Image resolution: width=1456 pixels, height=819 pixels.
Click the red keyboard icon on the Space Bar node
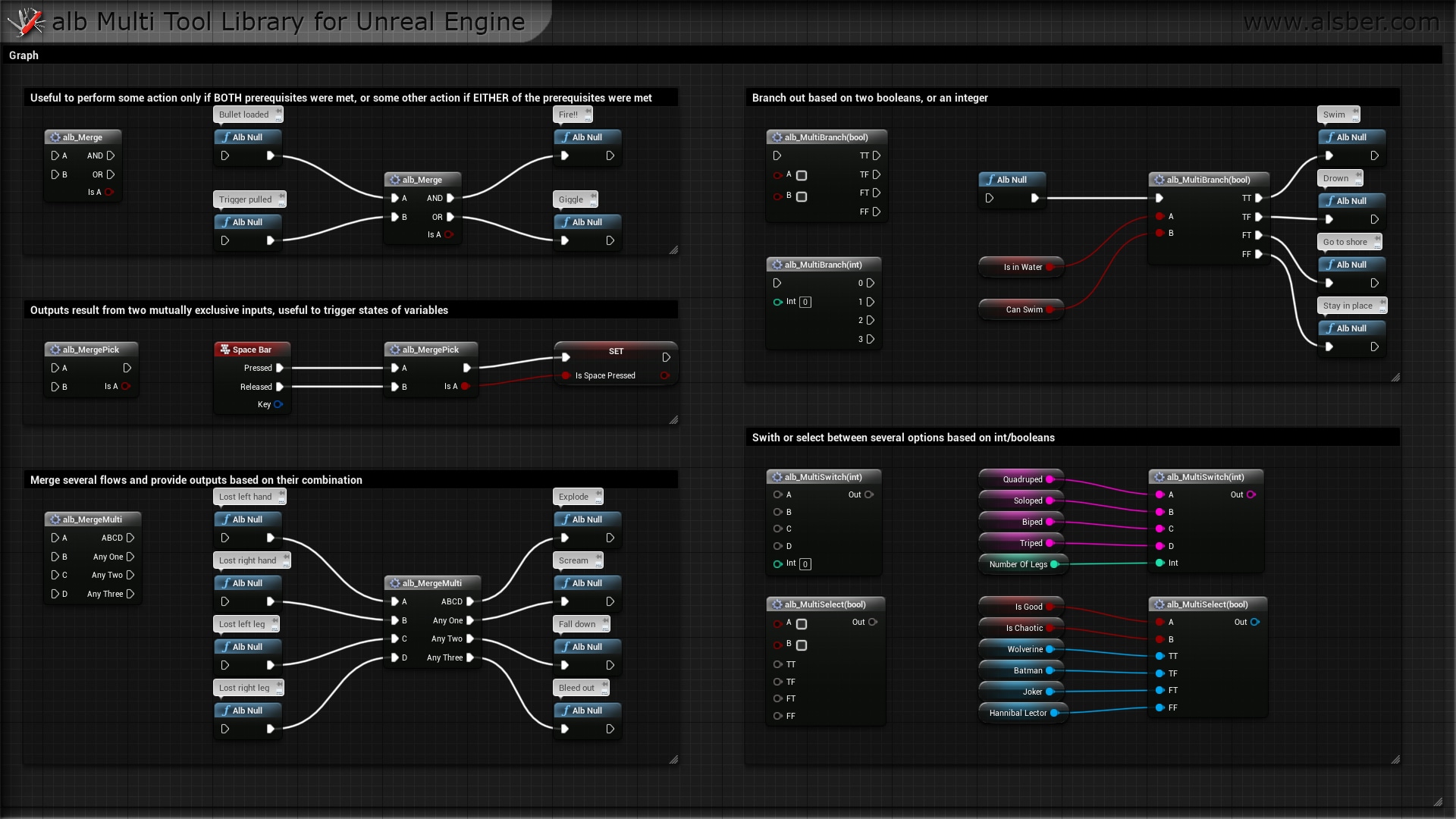tap(225, 350)
